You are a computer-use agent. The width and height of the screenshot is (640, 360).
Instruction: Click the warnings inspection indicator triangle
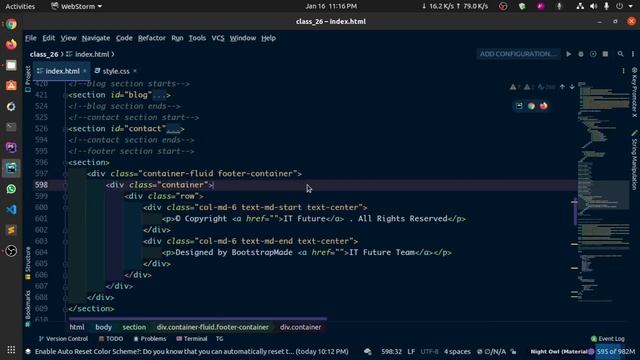[514, 87]
